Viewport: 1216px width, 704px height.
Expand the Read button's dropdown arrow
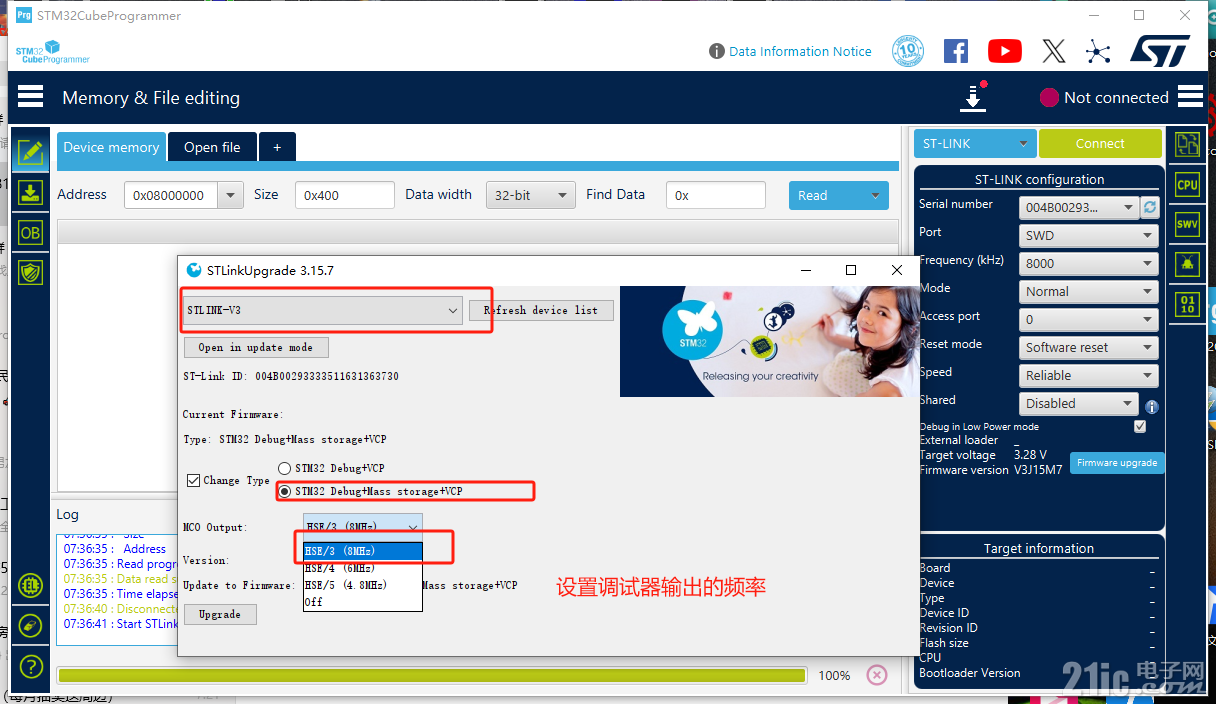click(876, 195)
